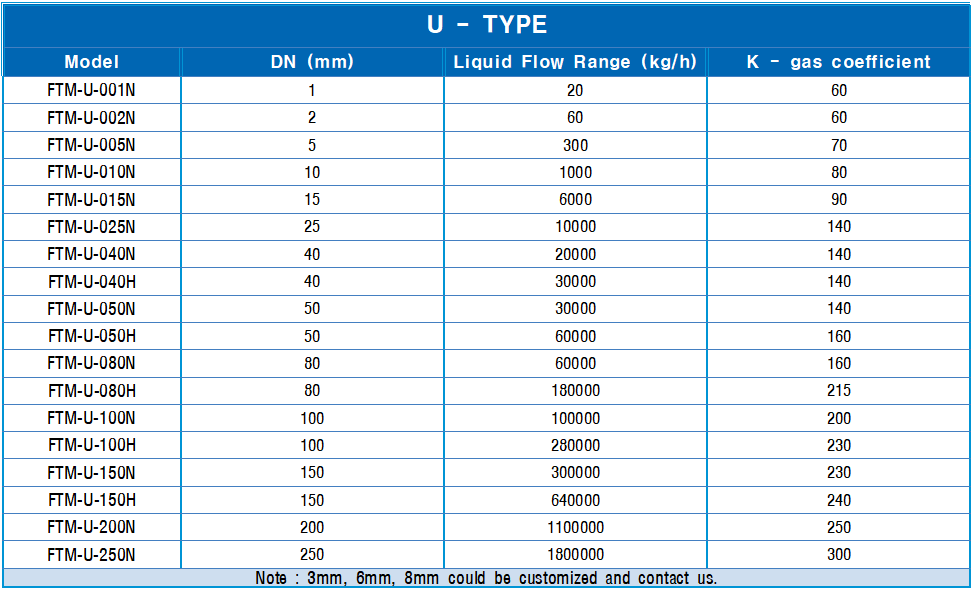Image resolution: width=973 pixels, height=590 pixels.
Task: Click model name FTM-U-050H
Action: [x=91, y=336]
